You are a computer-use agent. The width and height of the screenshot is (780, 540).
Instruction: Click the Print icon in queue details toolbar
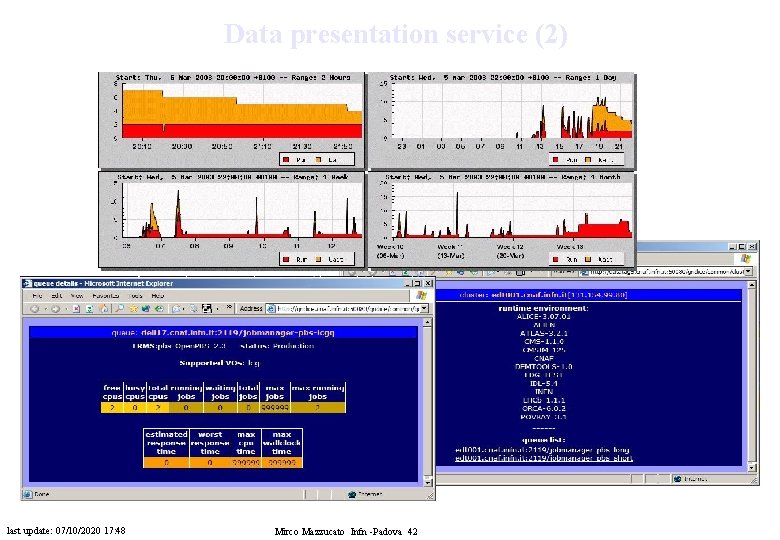194,309
